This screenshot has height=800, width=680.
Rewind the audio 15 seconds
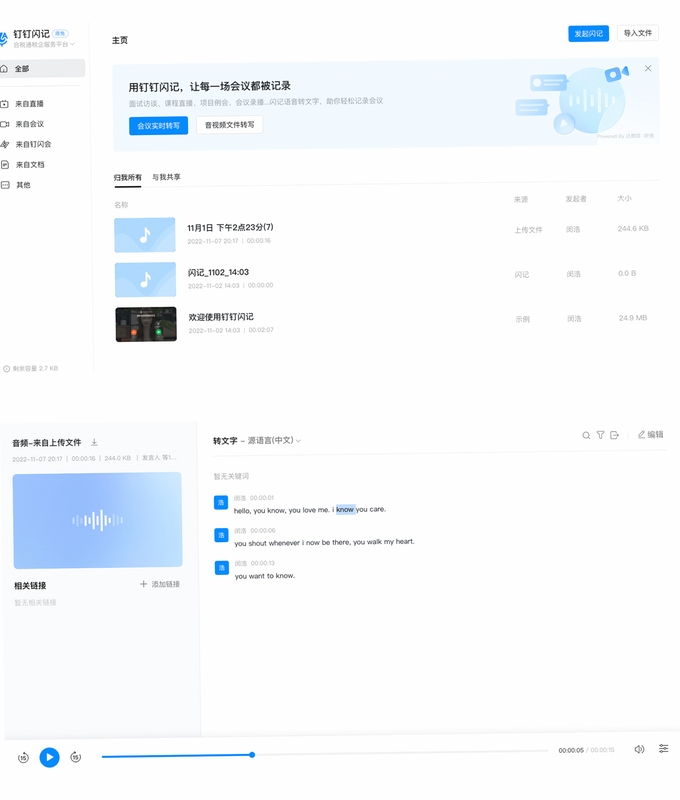pyautogui.click(x=23, y=758)
